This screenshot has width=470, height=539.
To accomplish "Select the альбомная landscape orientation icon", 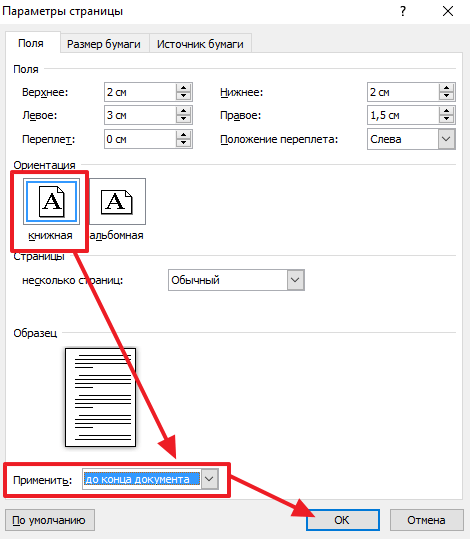I will point(117,201).
